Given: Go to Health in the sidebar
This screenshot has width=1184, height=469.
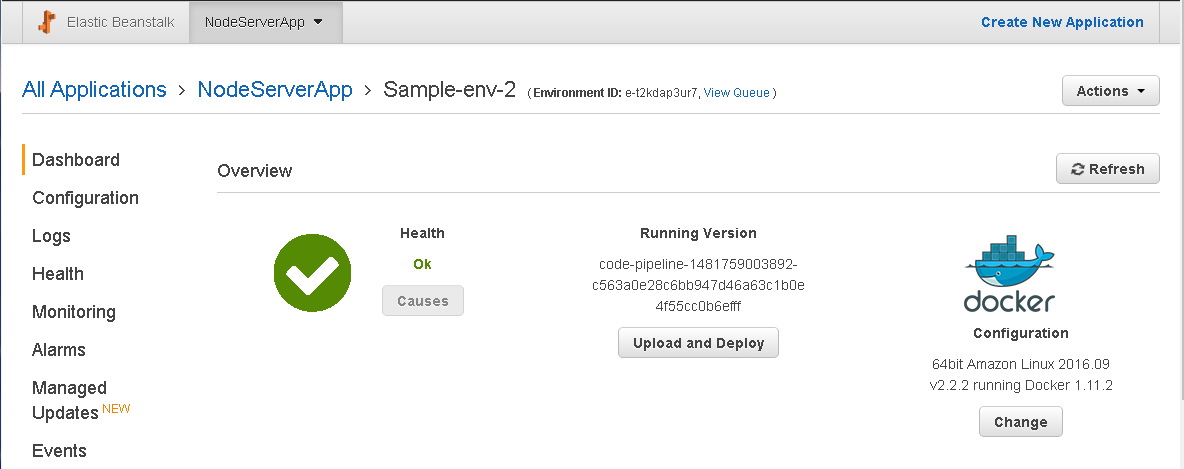Looking at the screenshot, I should coord(57,273).
